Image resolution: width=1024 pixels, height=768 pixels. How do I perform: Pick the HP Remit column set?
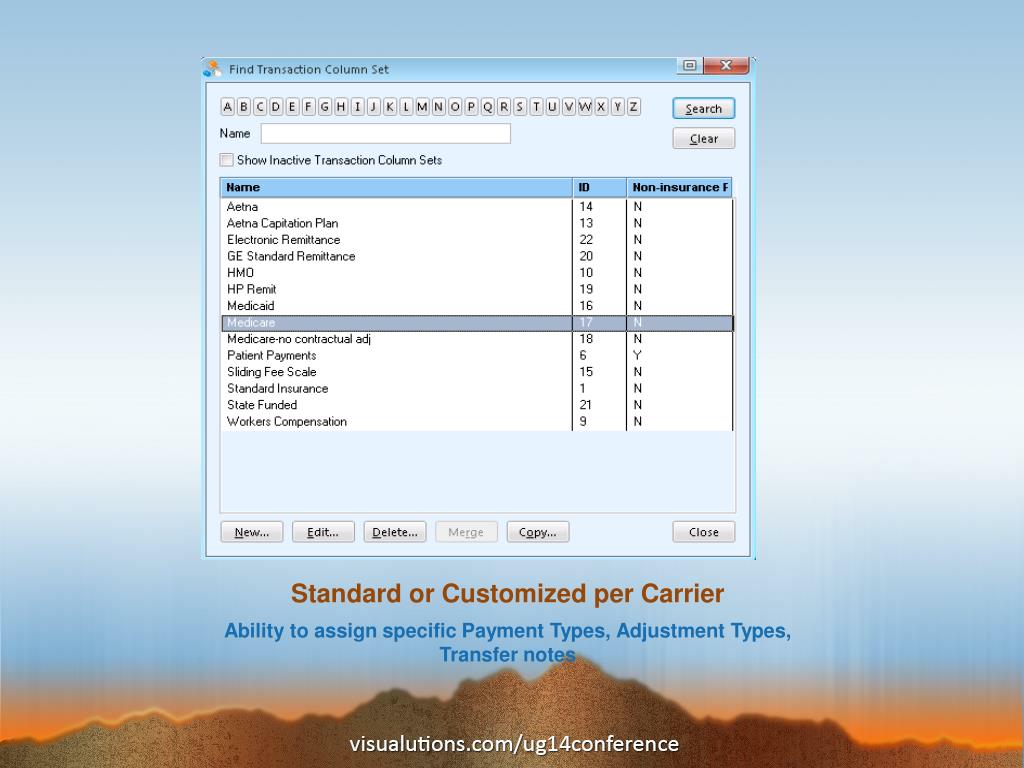pyautogui.click(x=477, y=289)
